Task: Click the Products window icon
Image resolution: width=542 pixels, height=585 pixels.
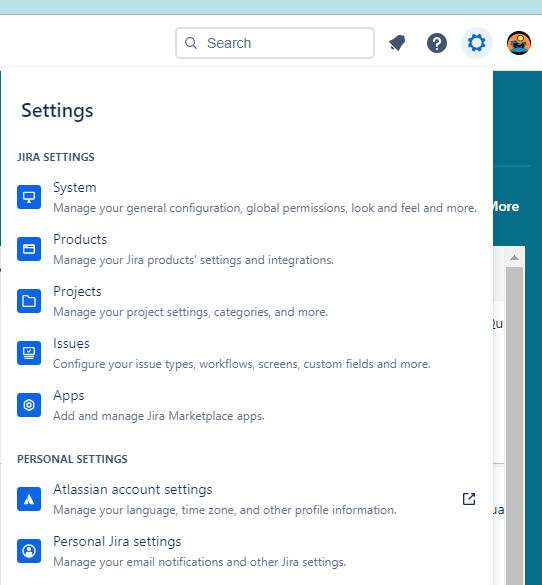Action: 29,249
